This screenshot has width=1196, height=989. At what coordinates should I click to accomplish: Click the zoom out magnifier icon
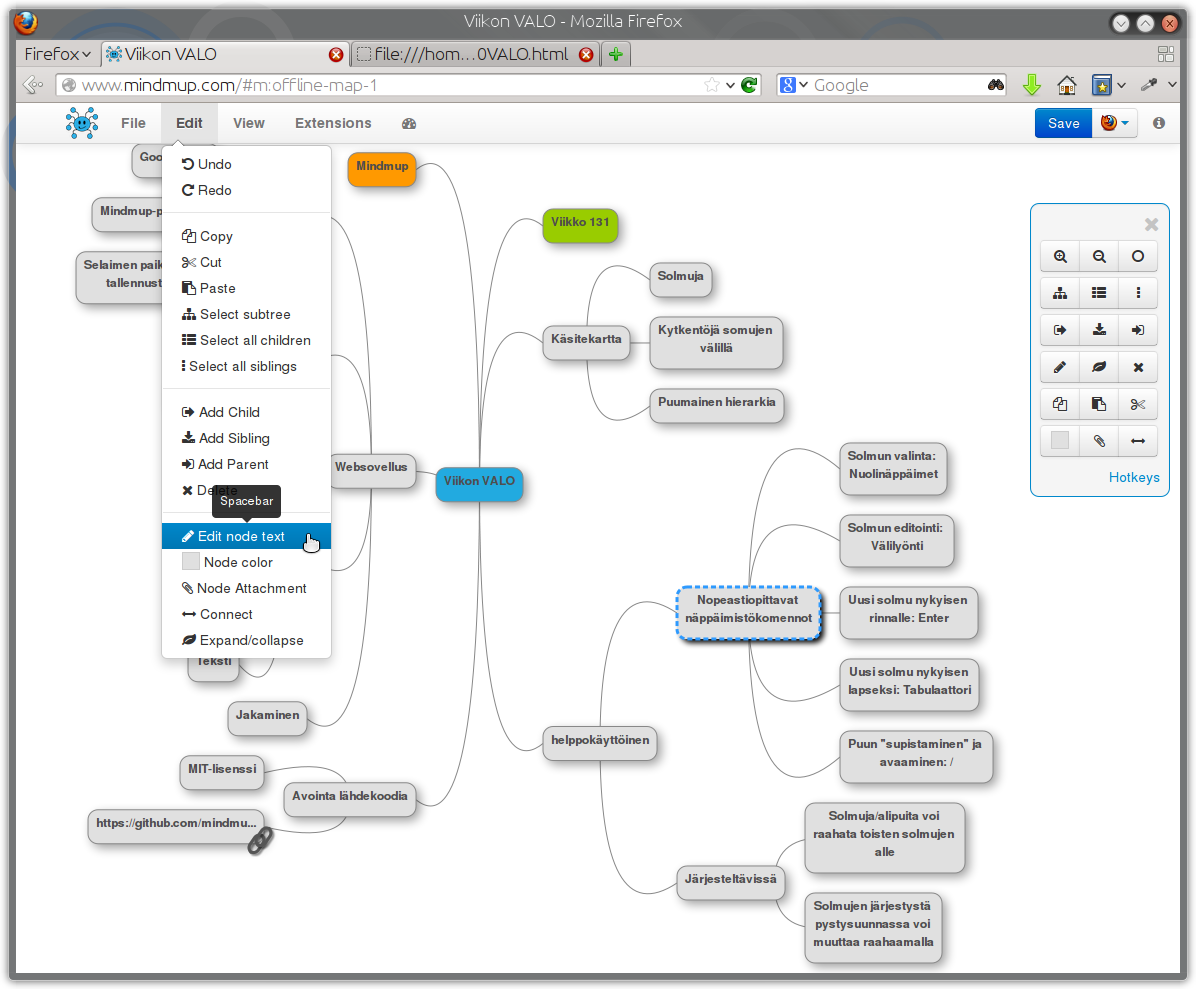[x=1099, y=256]
